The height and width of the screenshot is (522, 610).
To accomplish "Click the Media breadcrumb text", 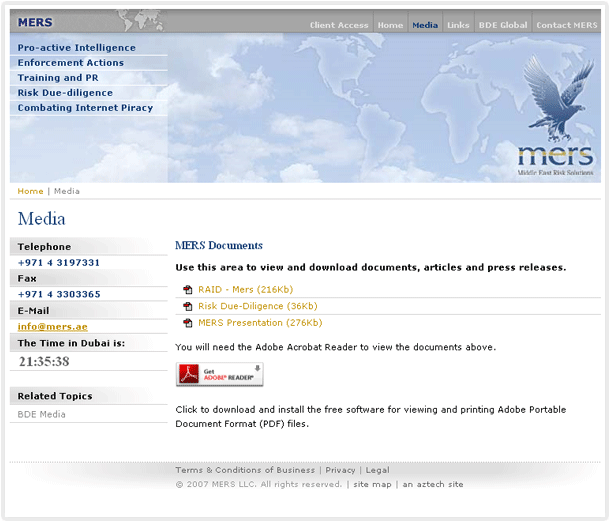I will tap(67, 191).
